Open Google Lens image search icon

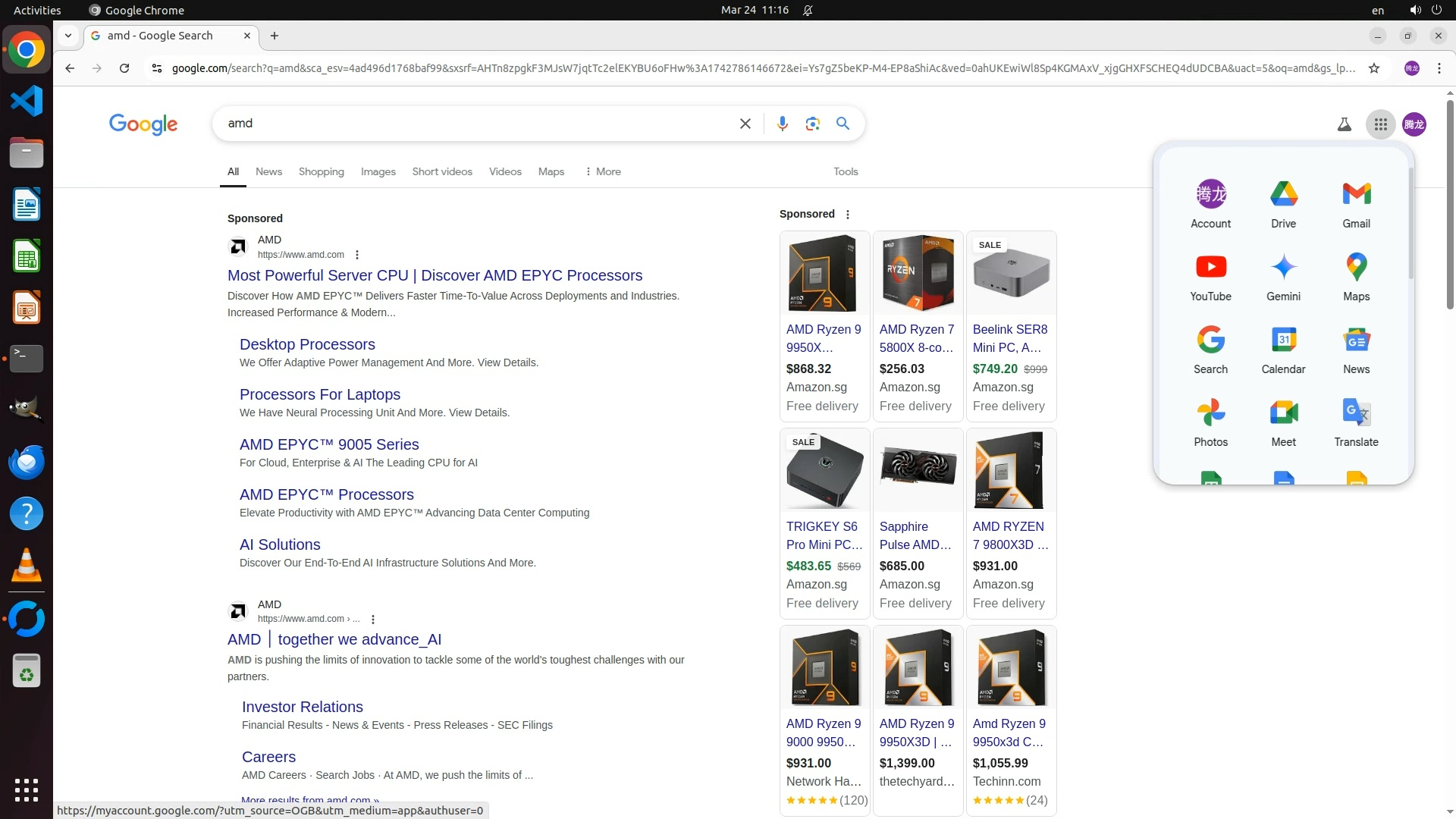point(812,124)
